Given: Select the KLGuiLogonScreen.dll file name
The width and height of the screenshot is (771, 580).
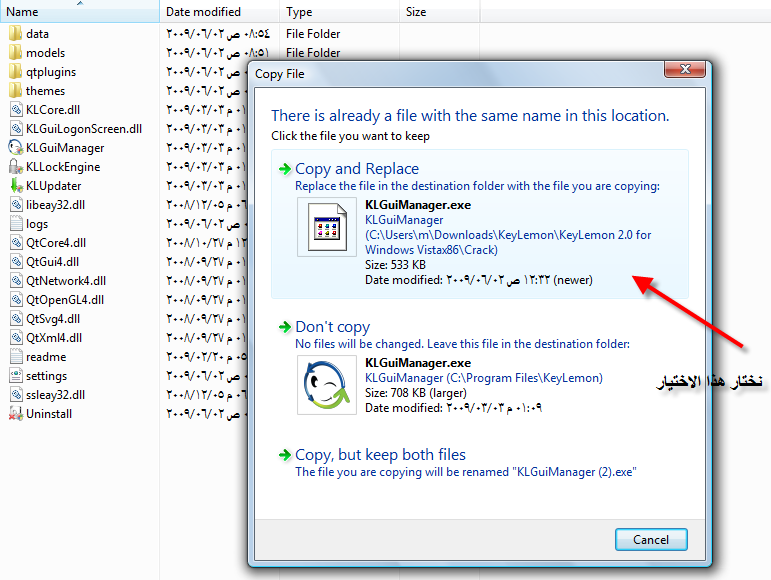Looking at the screenshot, I should pos(84,129).
